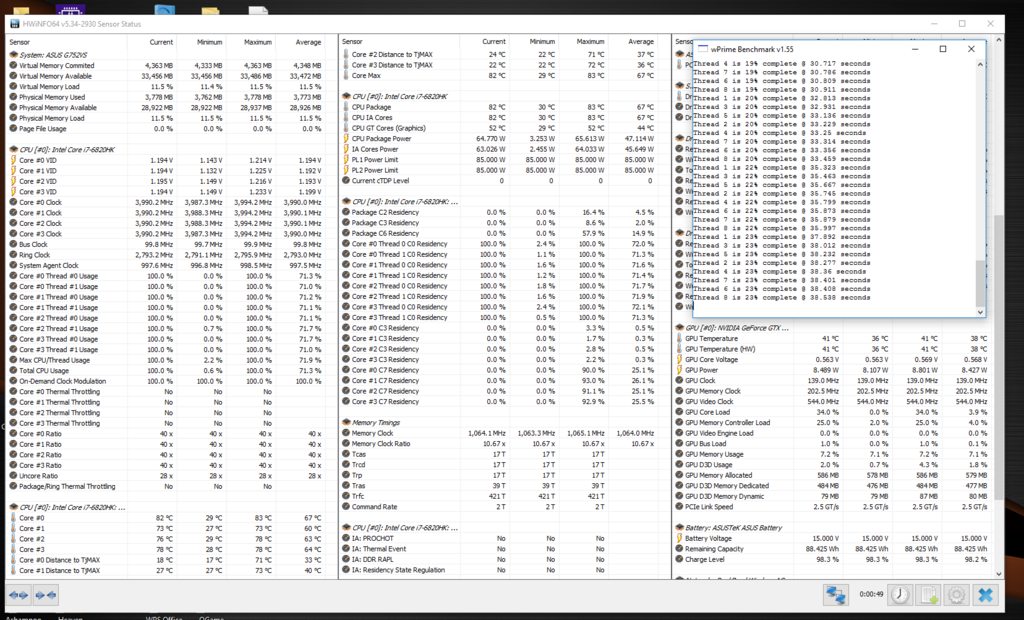Click the voltage icon beside Battery Voltage
The height and width of the screenshot is (620, 1024).
[x=679, y=538]
